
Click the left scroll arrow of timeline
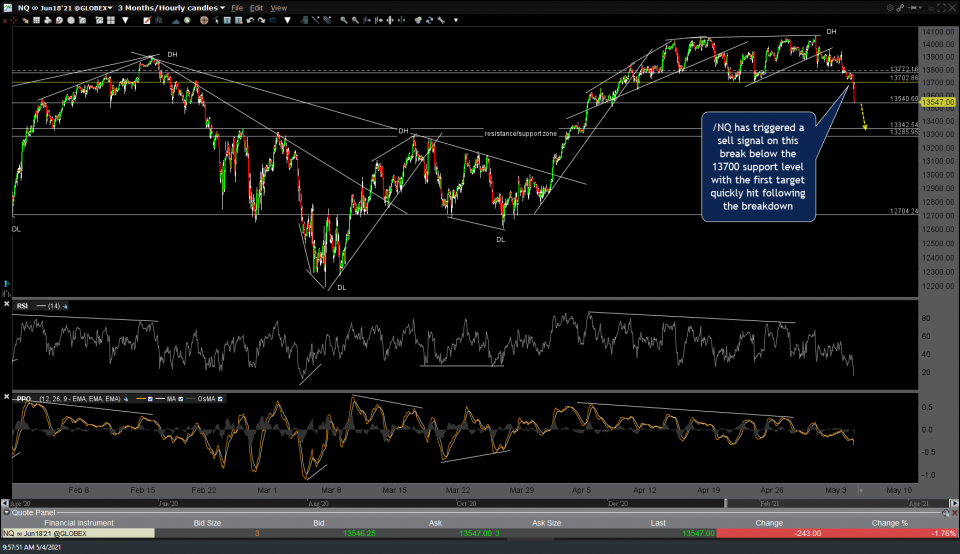tap(5, 503)
